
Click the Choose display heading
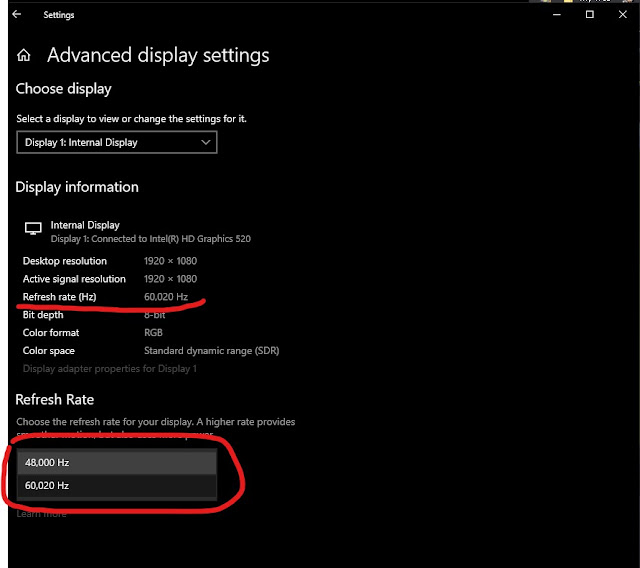(63, 89)
